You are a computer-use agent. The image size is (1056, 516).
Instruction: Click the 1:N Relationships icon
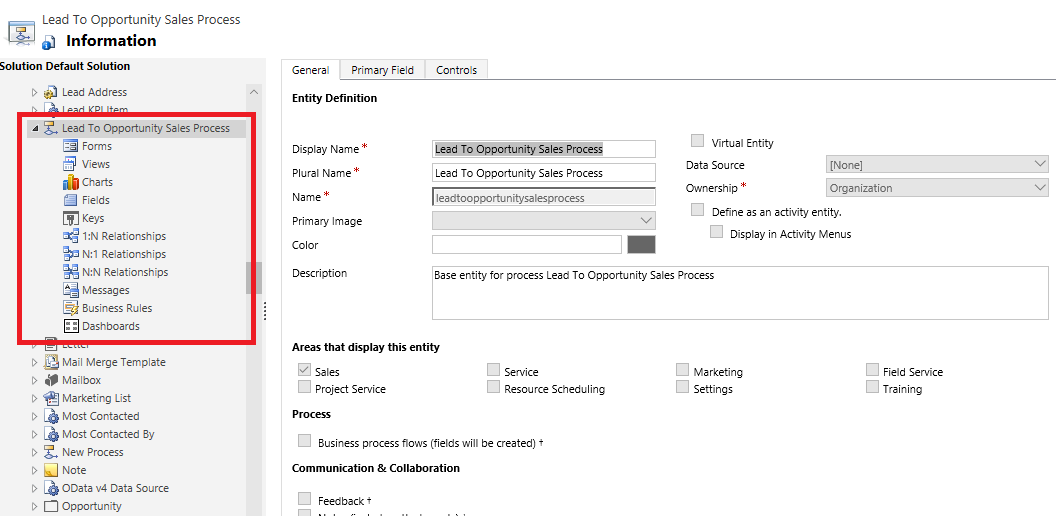[71, 236]
